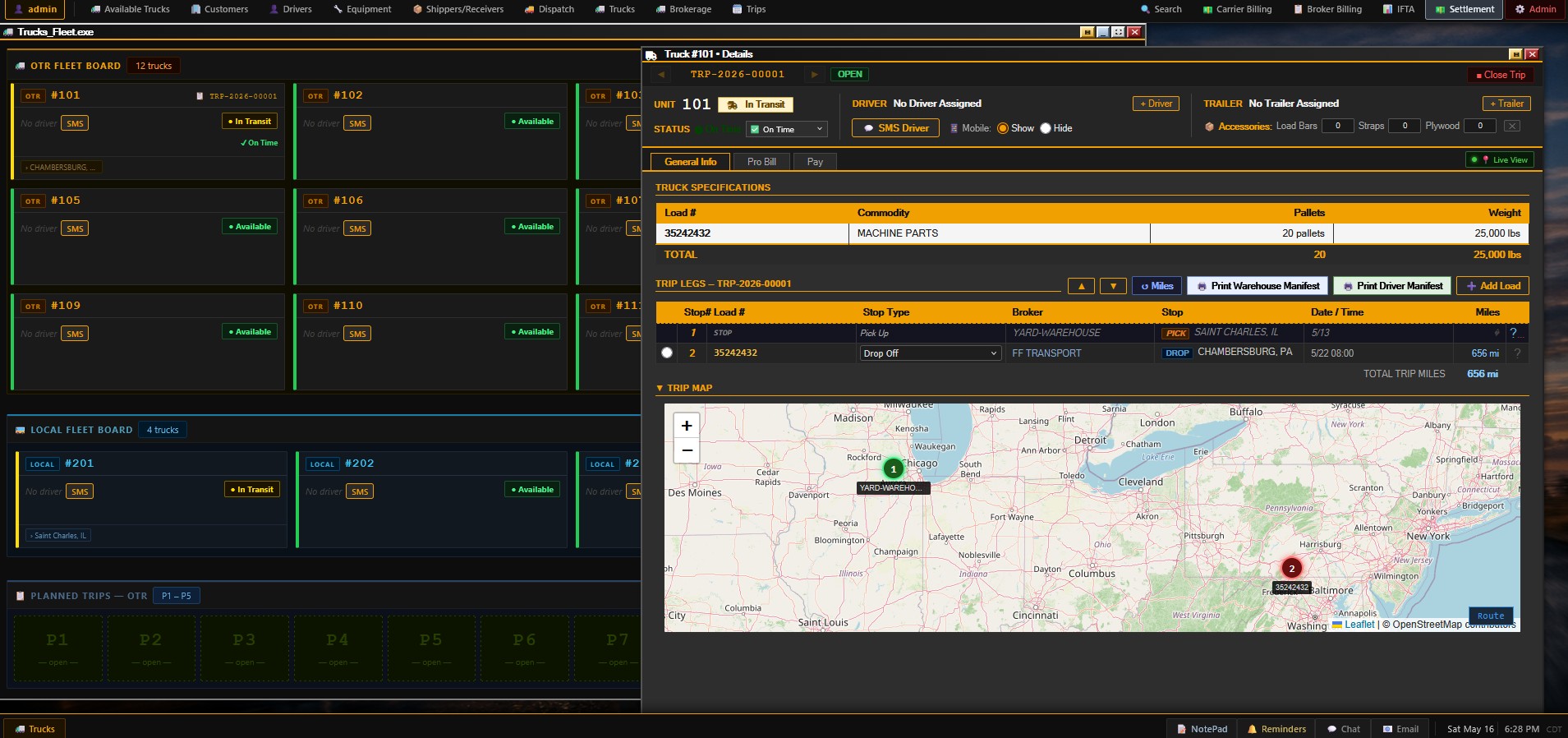1568x738 pixels.
Task: Expand the P1 – P5 planned trips selector
Action: (177, 596)
